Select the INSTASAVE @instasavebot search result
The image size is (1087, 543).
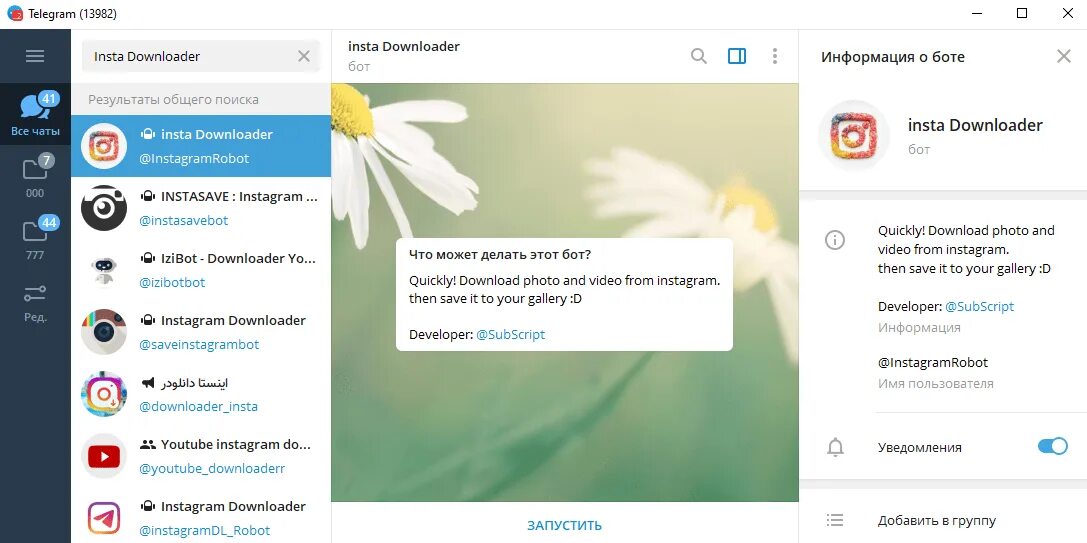tap(201, 208)
